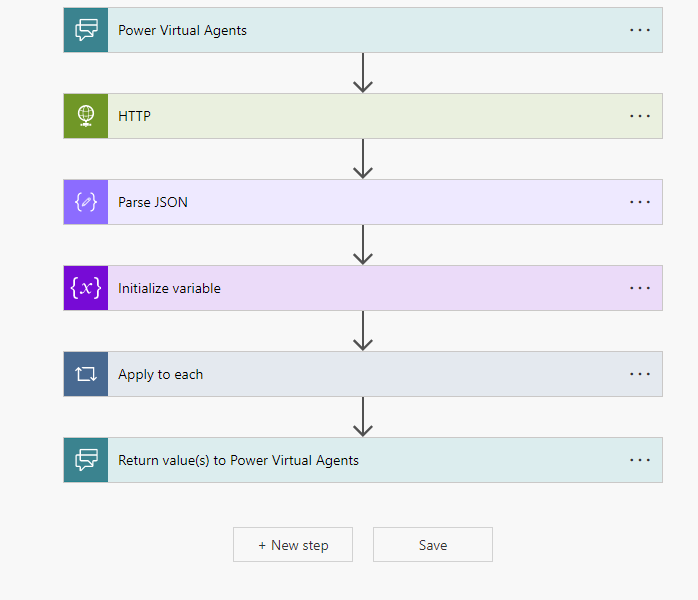Screen dimensions: 698x600
Task: Click the Apply to each loop icon
Action: (86, 374)
